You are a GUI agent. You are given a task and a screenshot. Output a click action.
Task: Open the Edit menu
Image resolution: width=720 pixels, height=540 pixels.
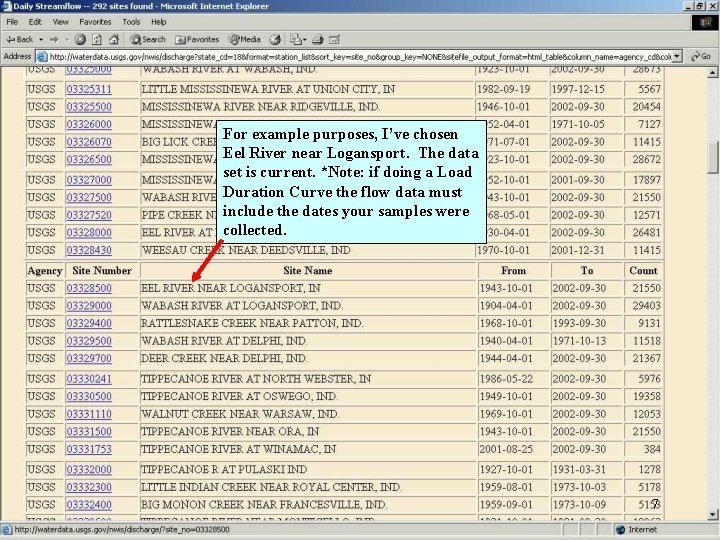click(x=35, y=22)
